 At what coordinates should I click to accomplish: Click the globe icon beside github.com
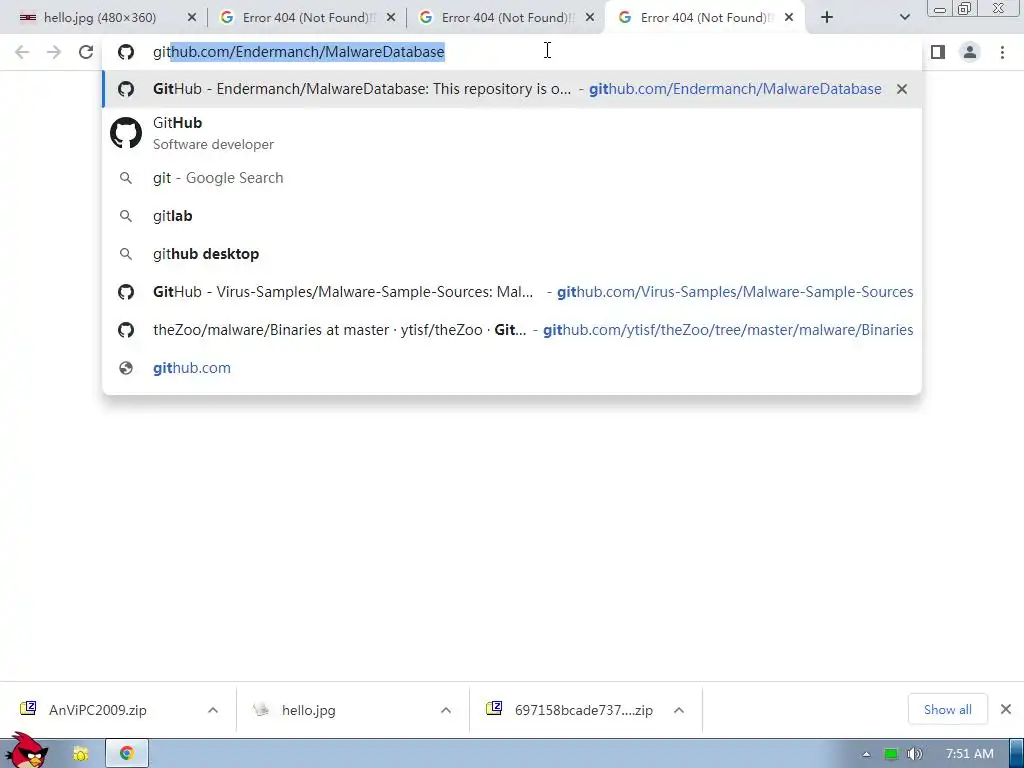[x=126, y=368]
